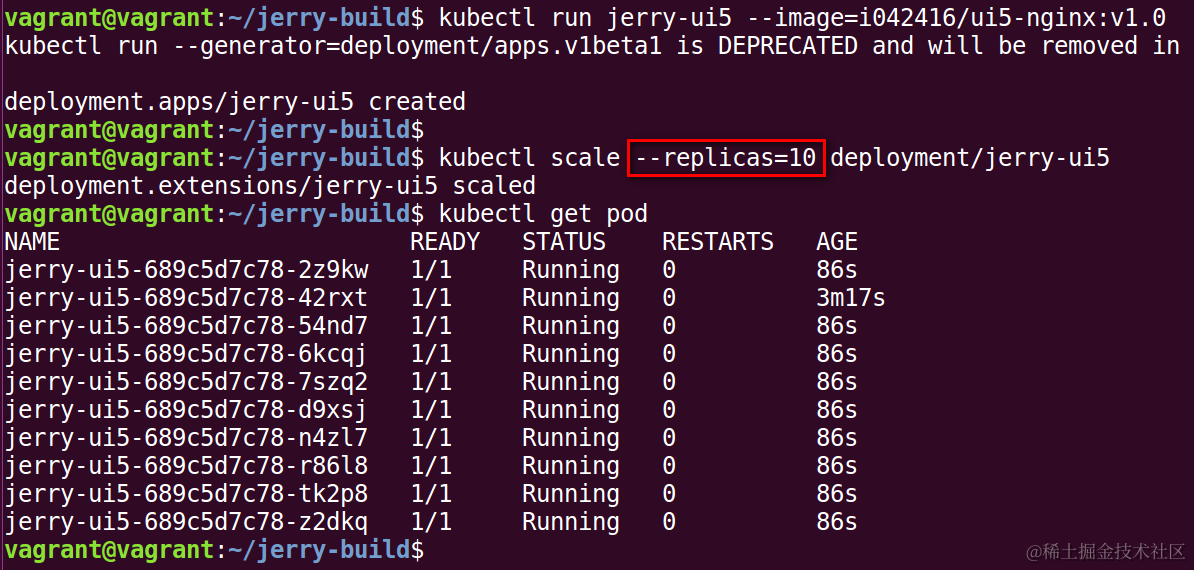Image resolution: width=1194 pixels, height=570 pixels.
Task: Click pod name jerry-ui5-689c5d7c78-6kcqj
Action: tap(187, 354)
